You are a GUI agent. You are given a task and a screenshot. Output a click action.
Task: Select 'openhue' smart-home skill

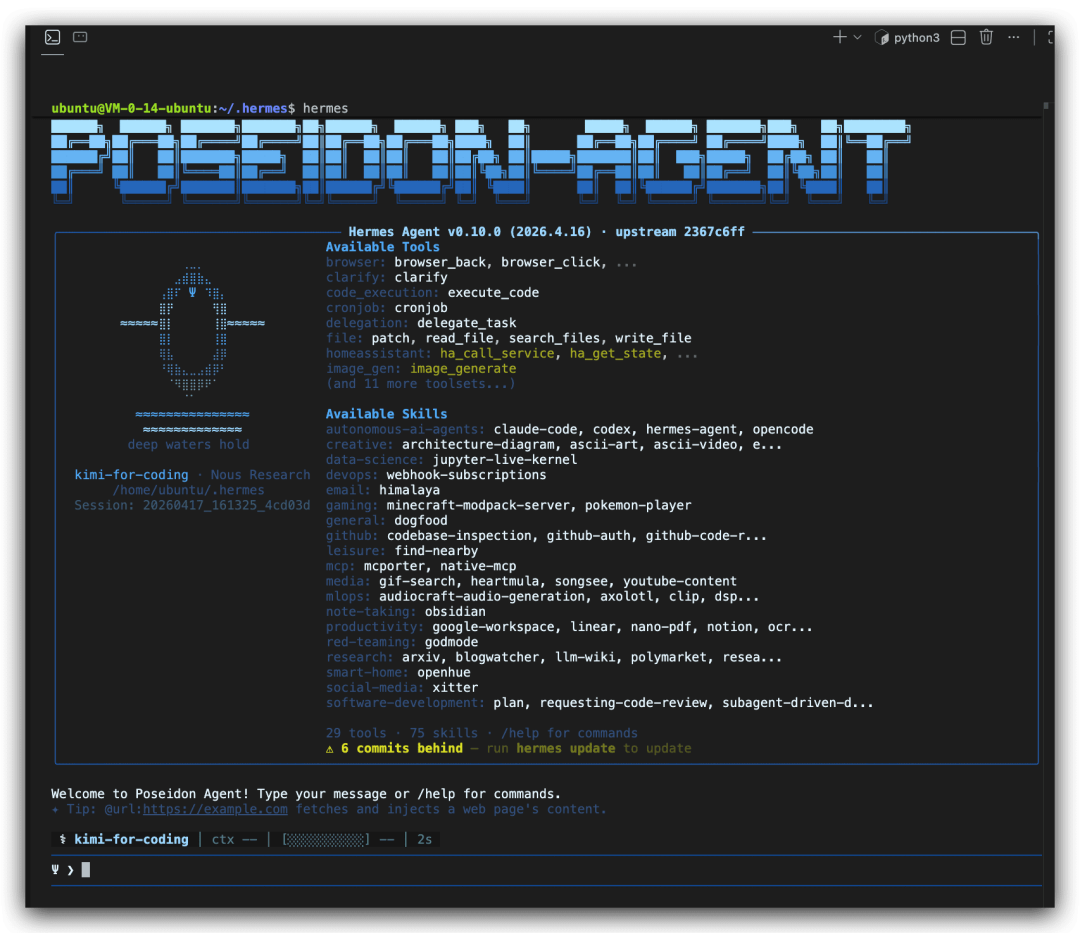[444, 672]
